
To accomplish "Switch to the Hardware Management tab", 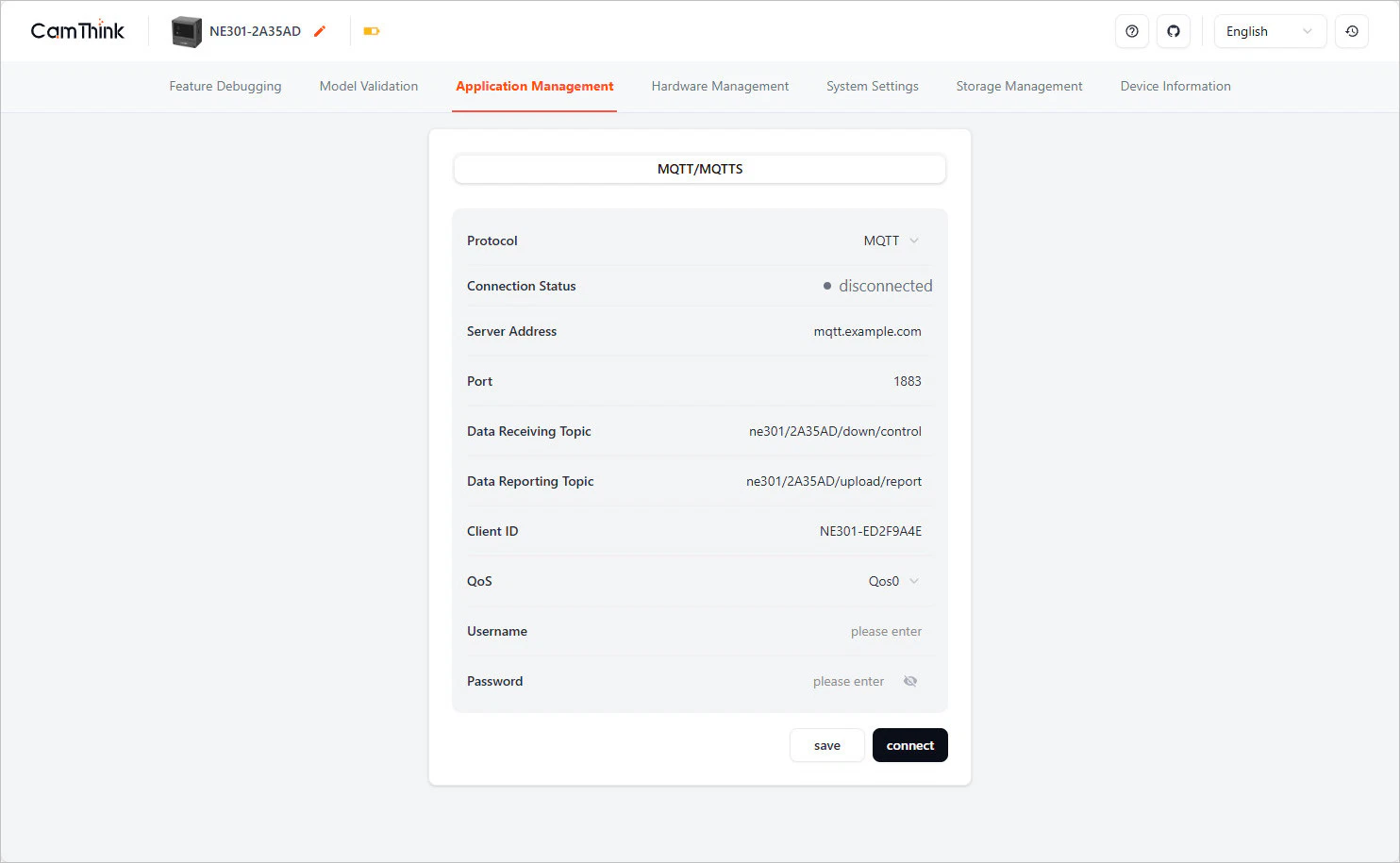I will (x=720, y=86).
